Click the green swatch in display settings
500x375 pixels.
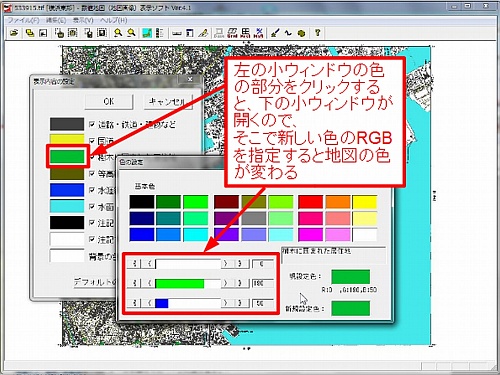pos(67,156)
